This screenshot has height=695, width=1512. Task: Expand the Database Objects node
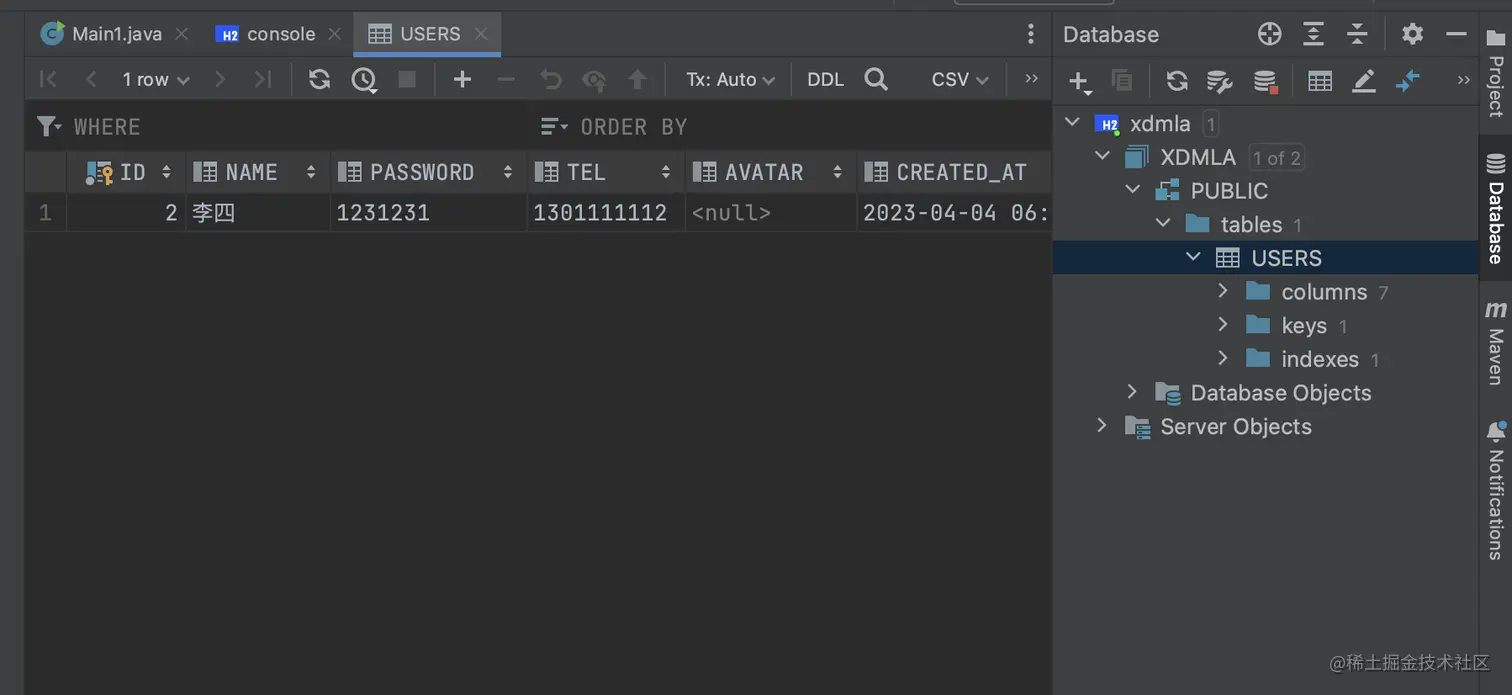tap(1132, 392)
